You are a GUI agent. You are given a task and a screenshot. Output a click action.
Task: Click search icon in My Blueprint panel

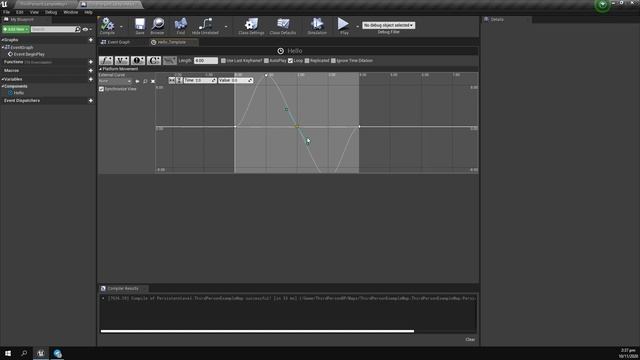(78, 29)
